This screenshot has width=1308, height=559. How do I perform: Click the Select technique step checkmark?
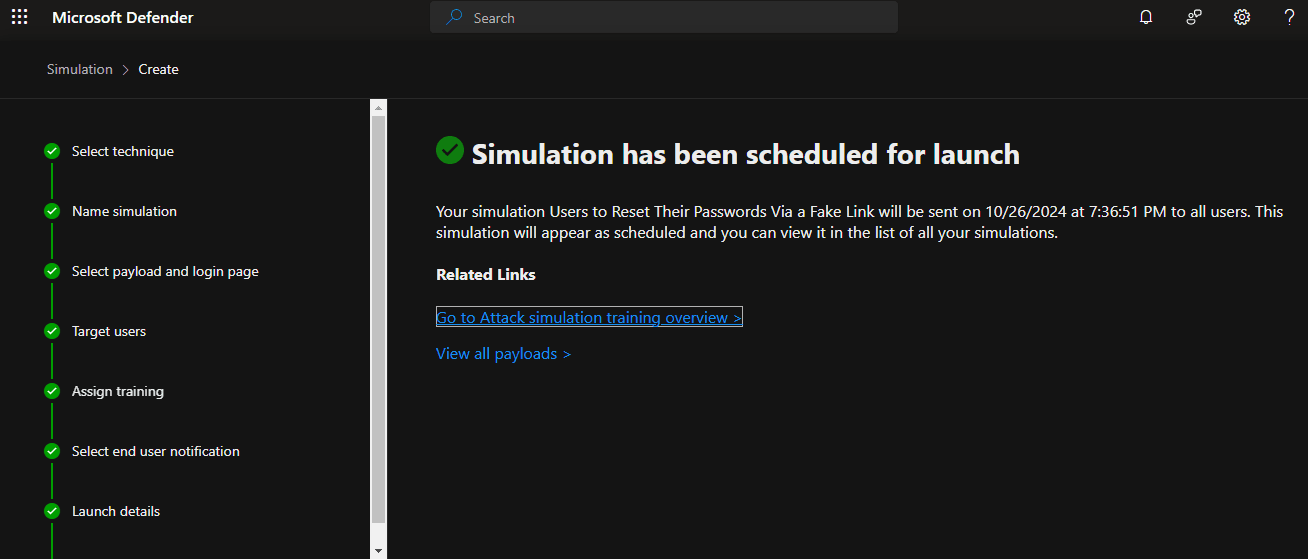(x=52, y=151)
